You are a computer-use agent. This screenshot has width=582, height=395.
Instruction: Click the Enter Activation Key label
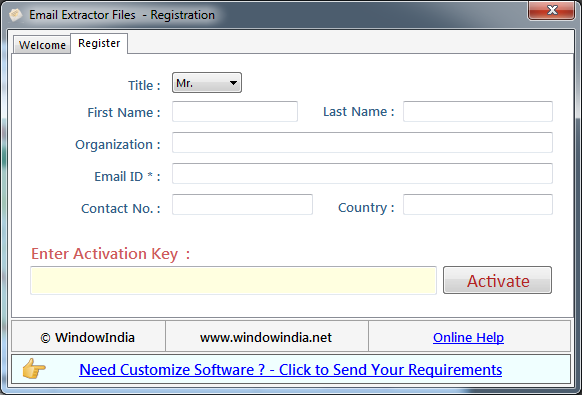111,254
